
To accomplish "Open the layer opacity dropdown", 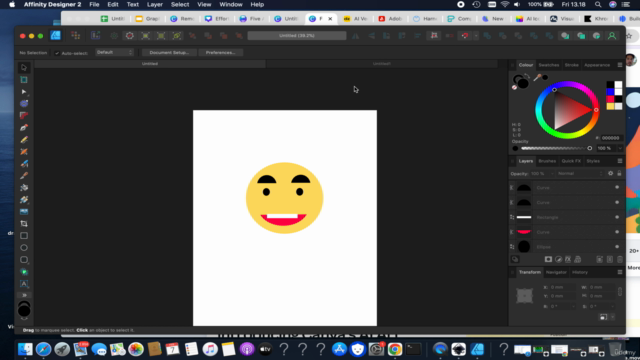I will 552,173.
